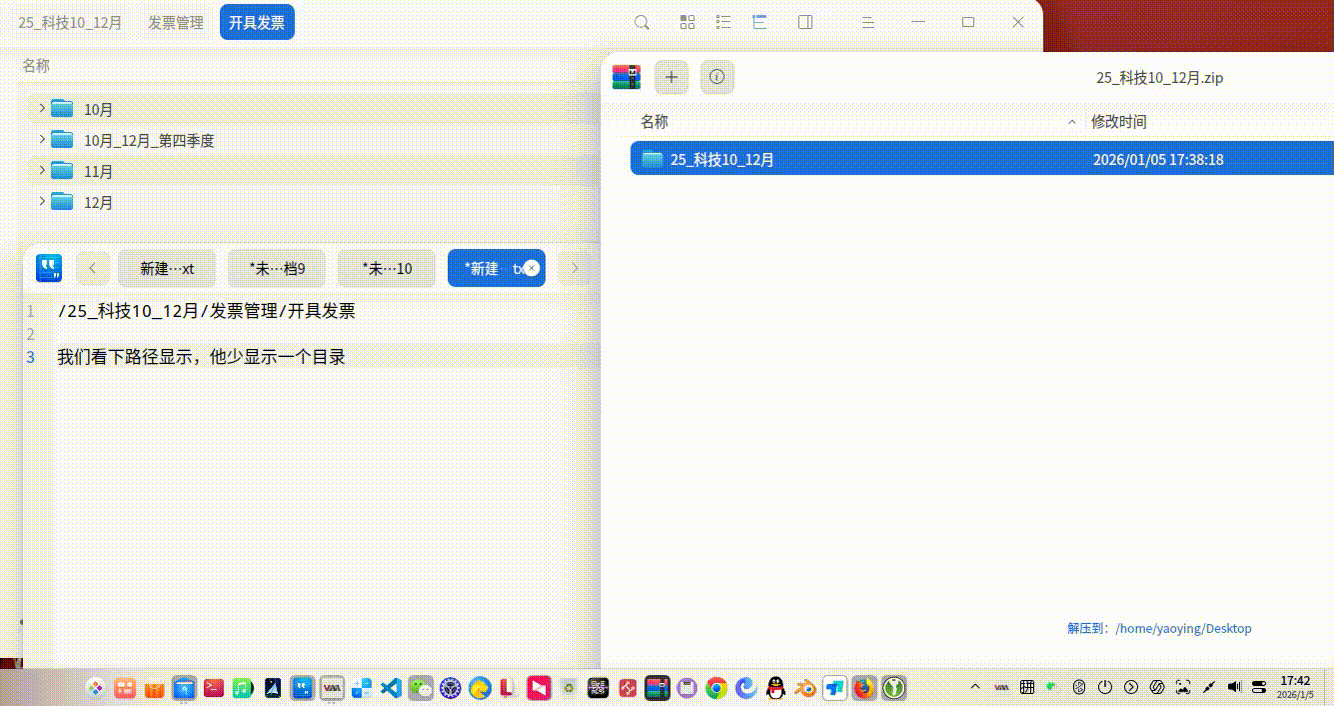Click the plus button to add files to the archive
The height and width of the screenshot is (706, 1334).
tap(671, 77)
